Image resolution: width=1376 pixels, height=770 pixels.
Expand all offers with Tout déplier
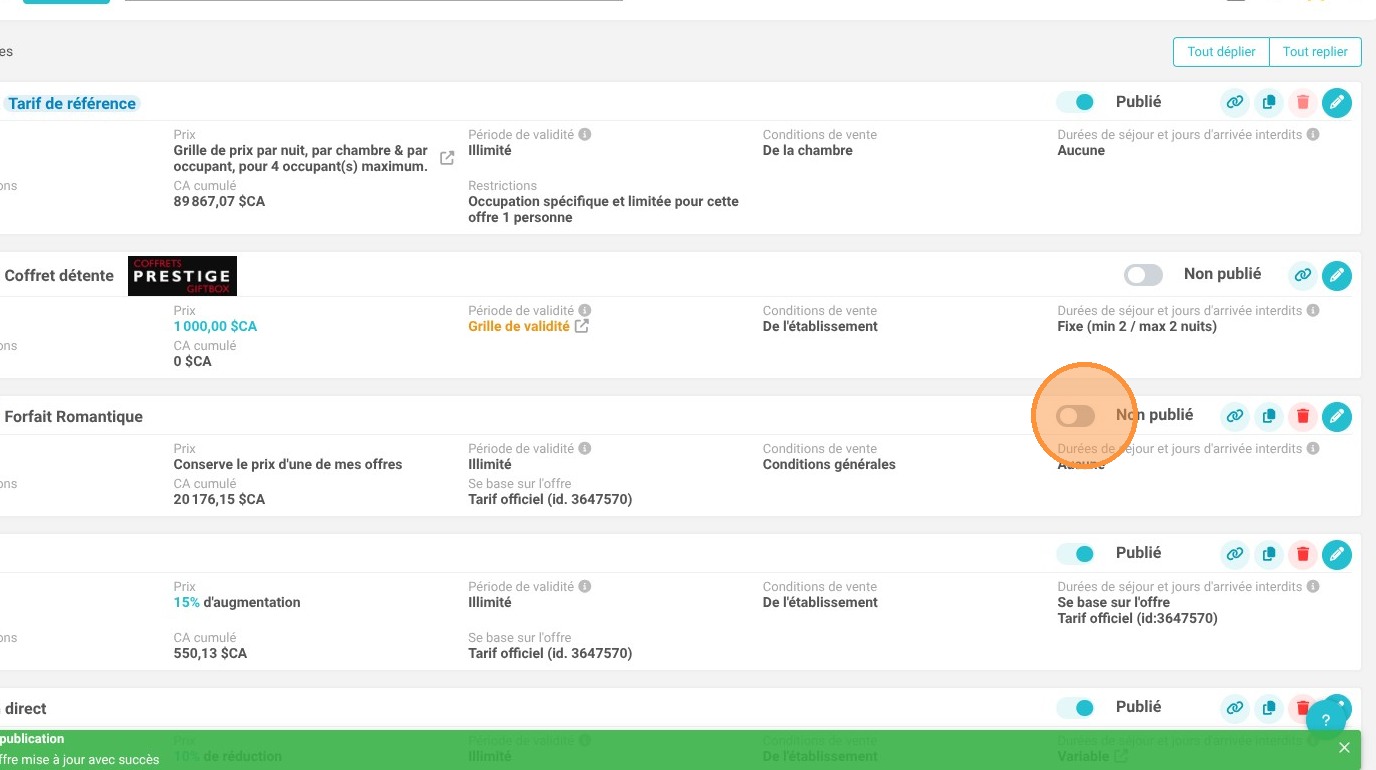1221,52
